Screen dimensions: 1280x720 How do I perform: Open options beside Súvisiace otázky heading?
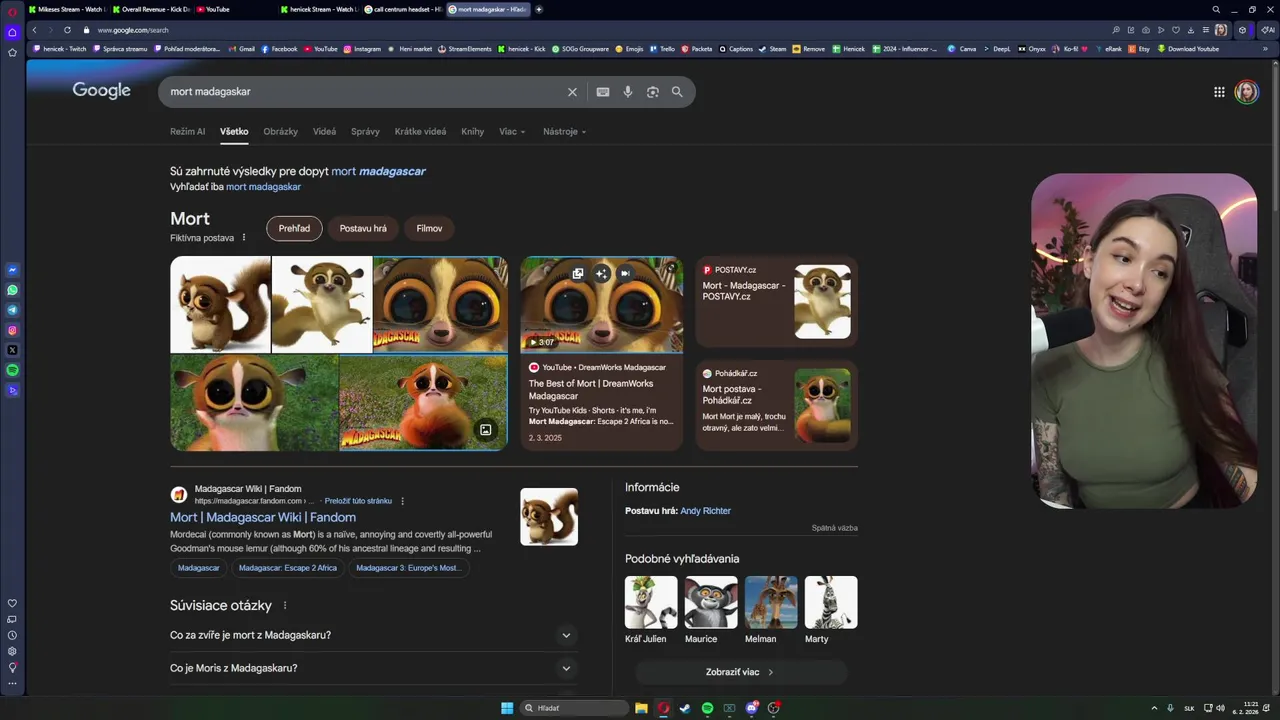coord(285,606)
